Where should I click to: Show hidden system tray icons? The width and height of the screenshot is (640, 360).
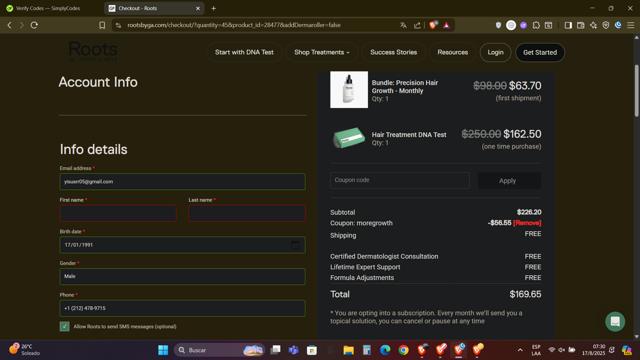tap(520, 350)
